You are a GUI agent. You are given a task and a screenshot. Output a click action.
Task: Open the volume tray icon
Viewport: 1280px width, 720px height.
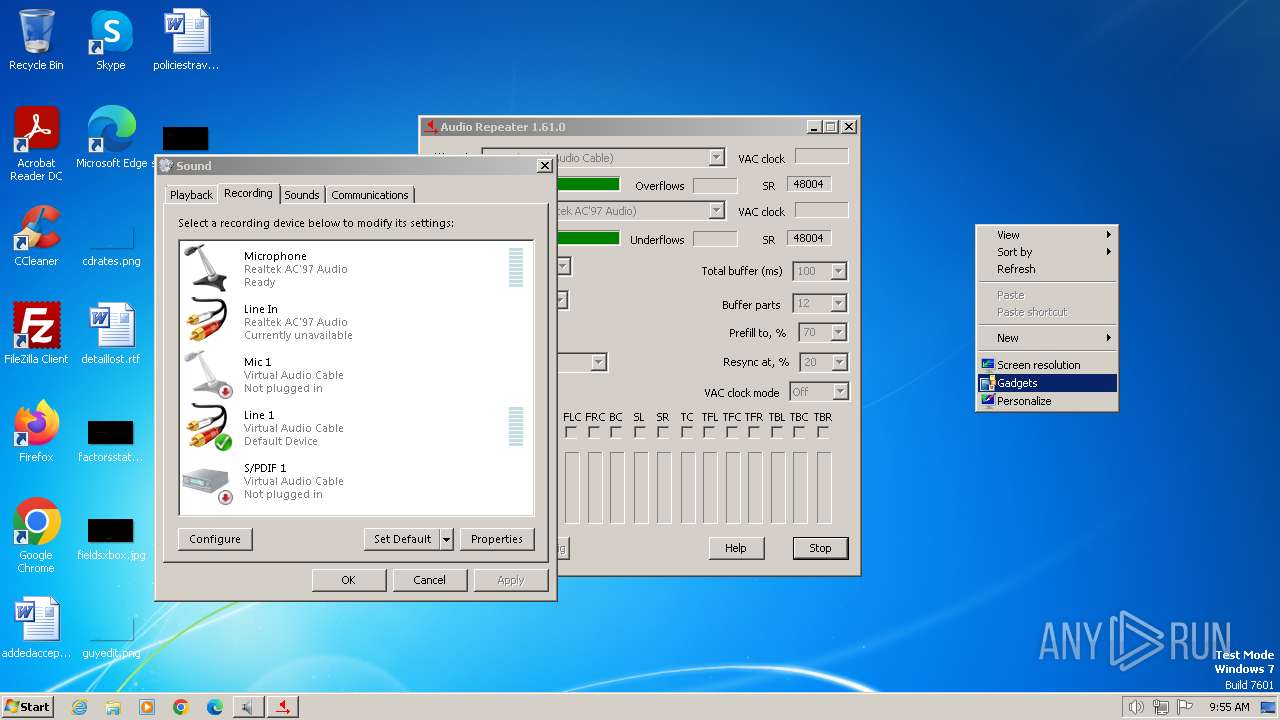point(1136,707)
